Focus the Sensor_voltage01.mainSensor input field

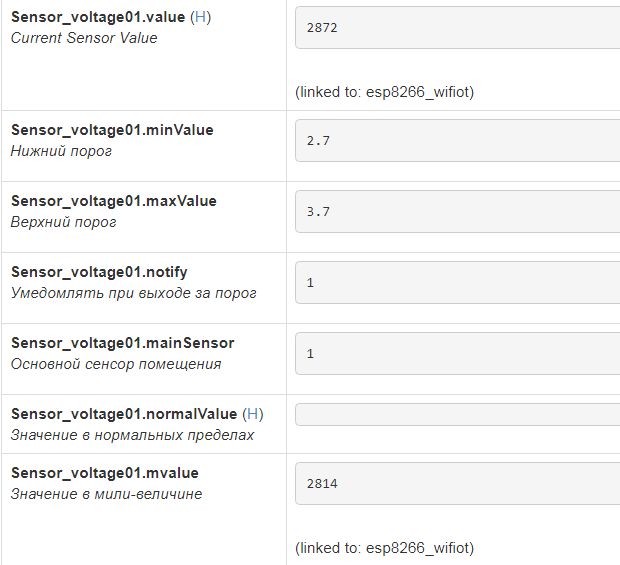click(457, 354)
